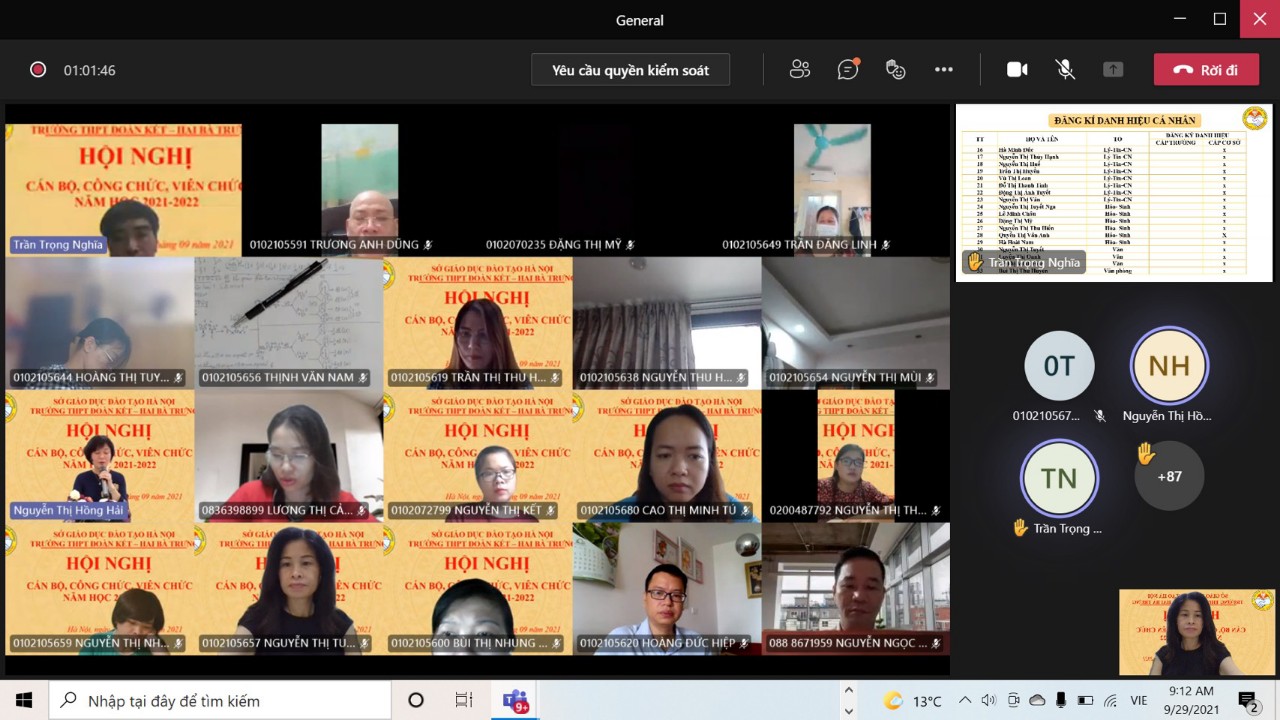1280x720 pixels.
Task: Expand the +87 more participants overflow
Action: click(1169, 476)
